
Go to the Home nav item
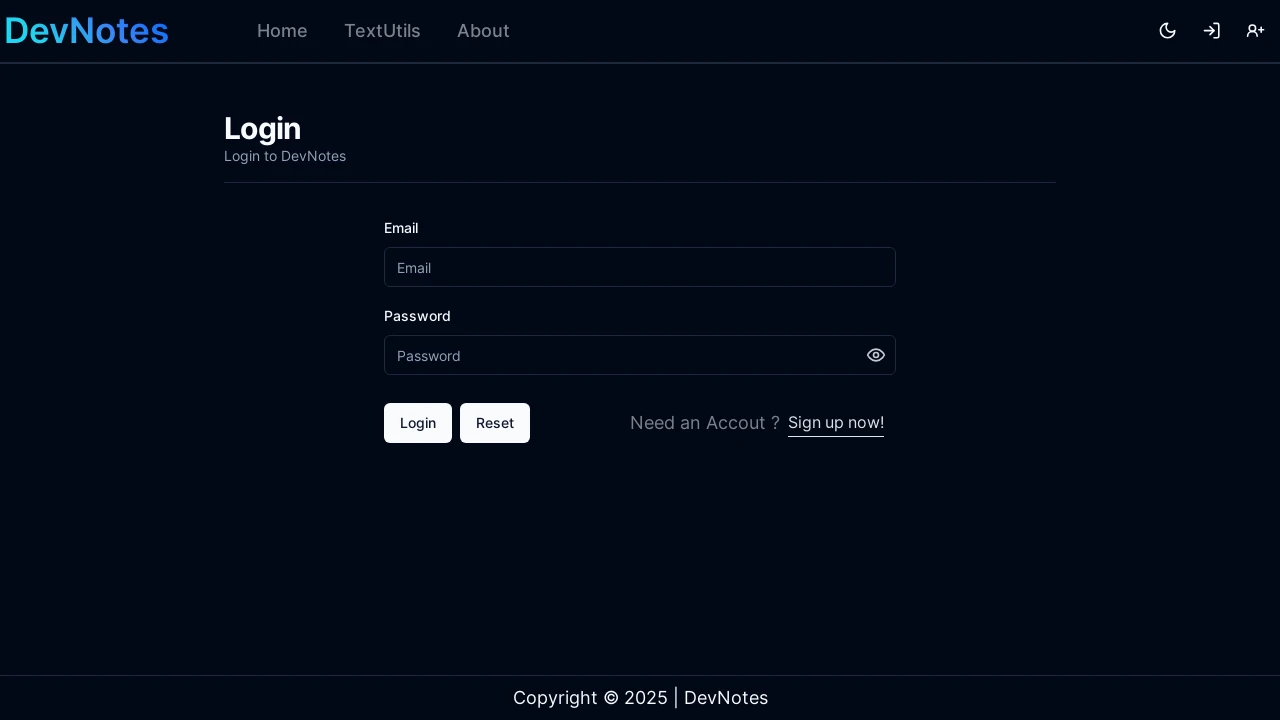click(282, 31)
